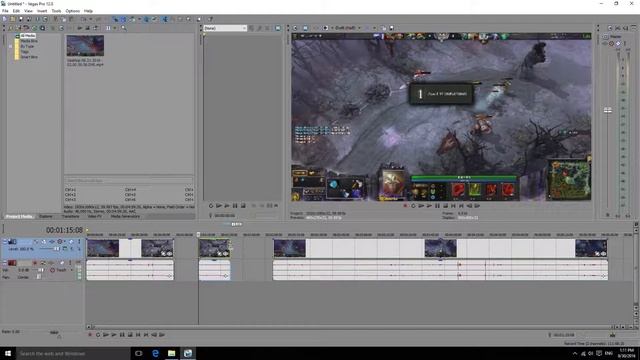
Task: Select All Media in the media tree
Action: 28,36
